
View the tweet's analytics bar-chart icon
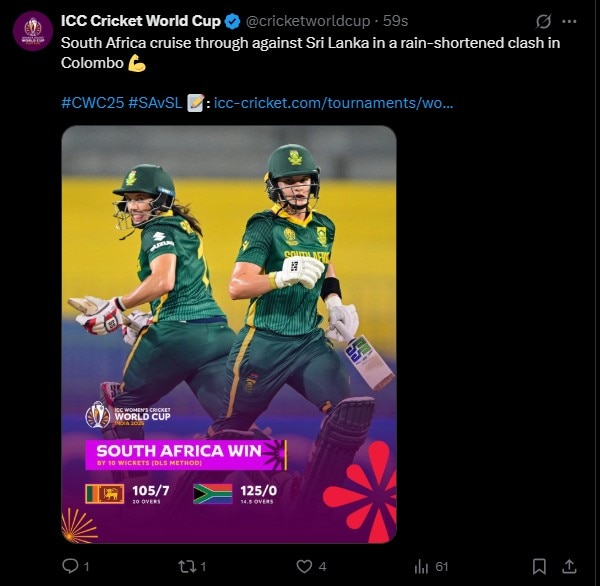pyautogui.click(x=422, y=566)
